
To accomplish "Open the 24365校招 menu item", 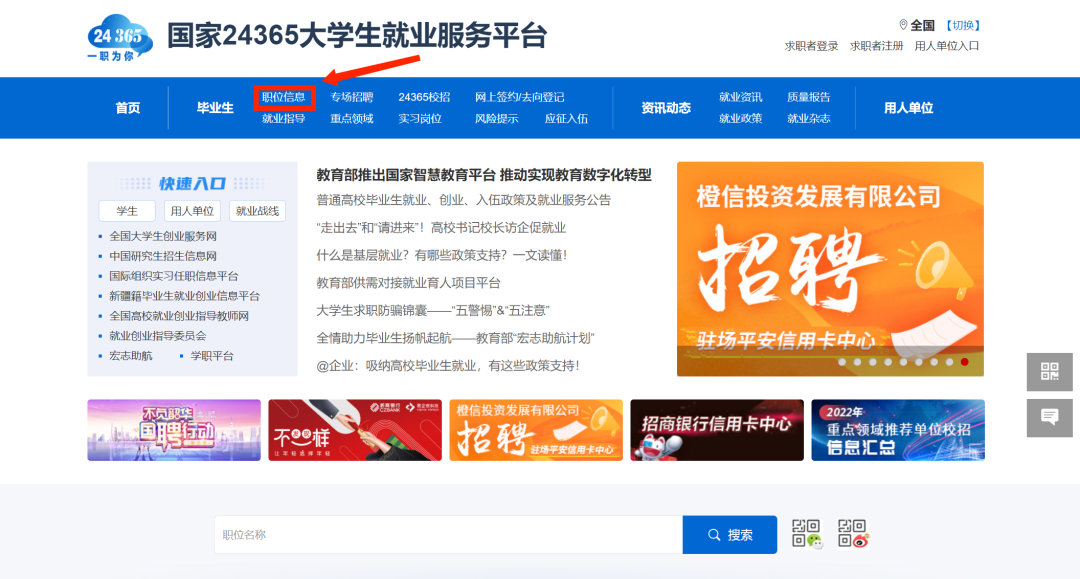I will tap(424, 97).
